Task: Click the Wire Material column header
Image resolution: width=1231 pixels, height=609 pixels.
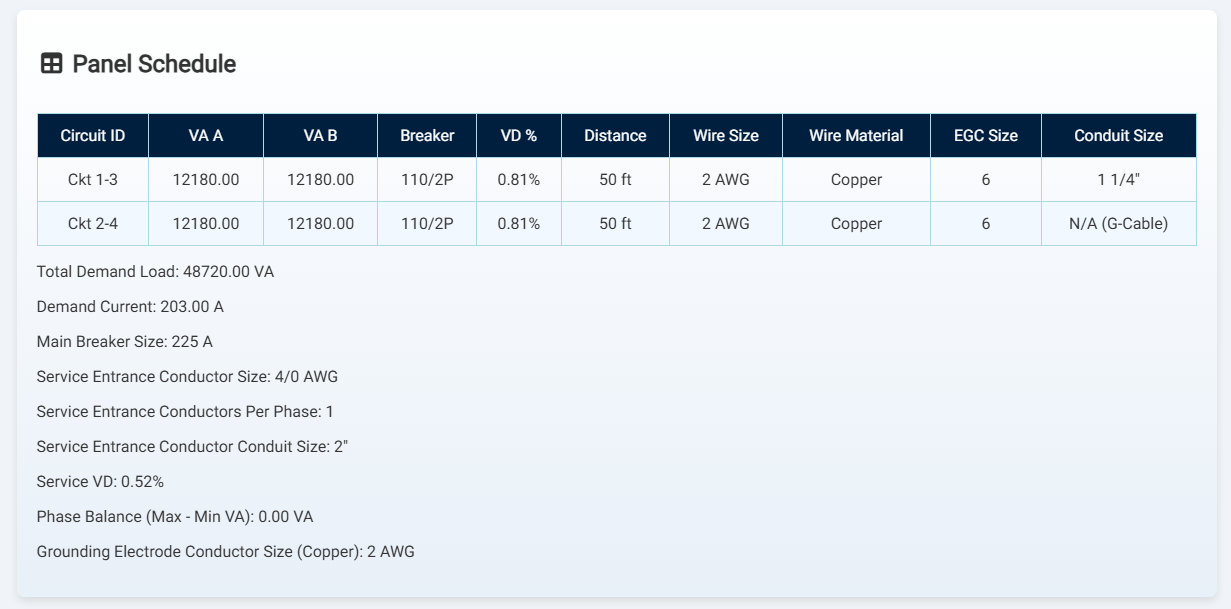Action: (856, 136)
